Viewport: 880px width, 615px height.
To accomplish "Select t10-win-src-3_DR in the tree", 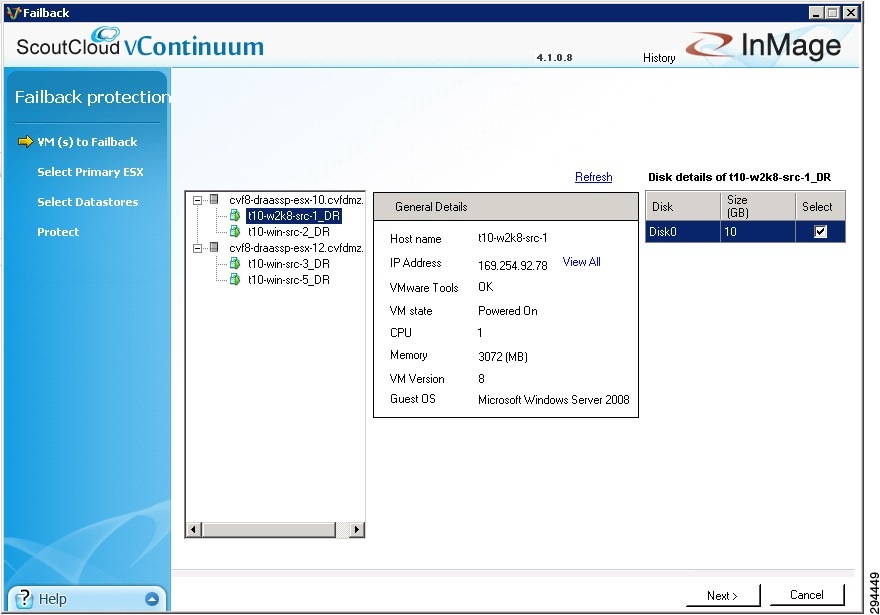I will pyautogui.click(x=288, y=264).
